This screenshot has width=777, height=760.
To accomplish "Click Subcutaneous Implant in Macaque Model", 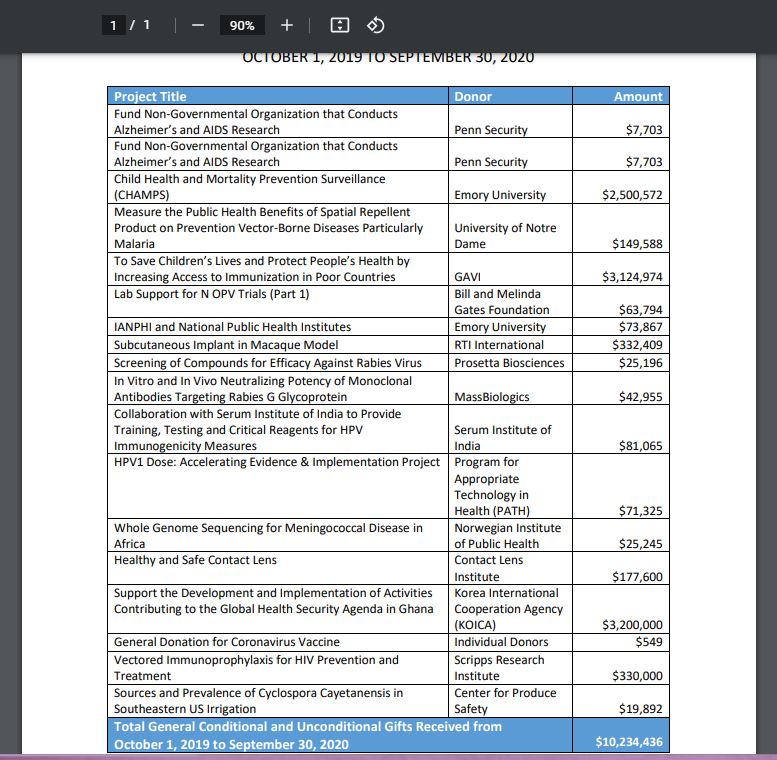I will point(225,345).
